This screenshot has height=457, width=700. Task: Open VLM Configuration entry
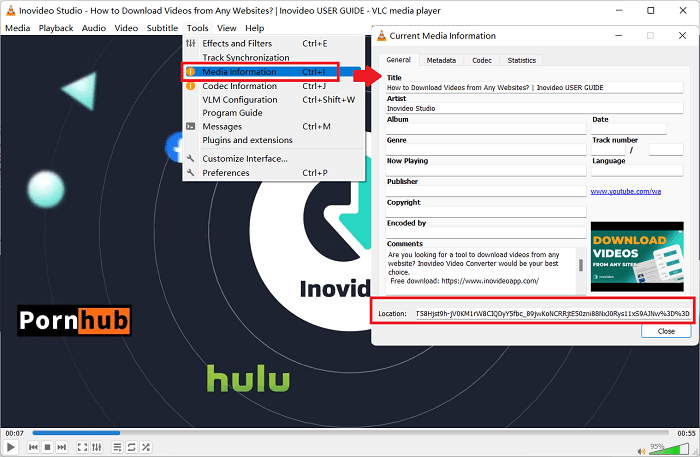273,100
